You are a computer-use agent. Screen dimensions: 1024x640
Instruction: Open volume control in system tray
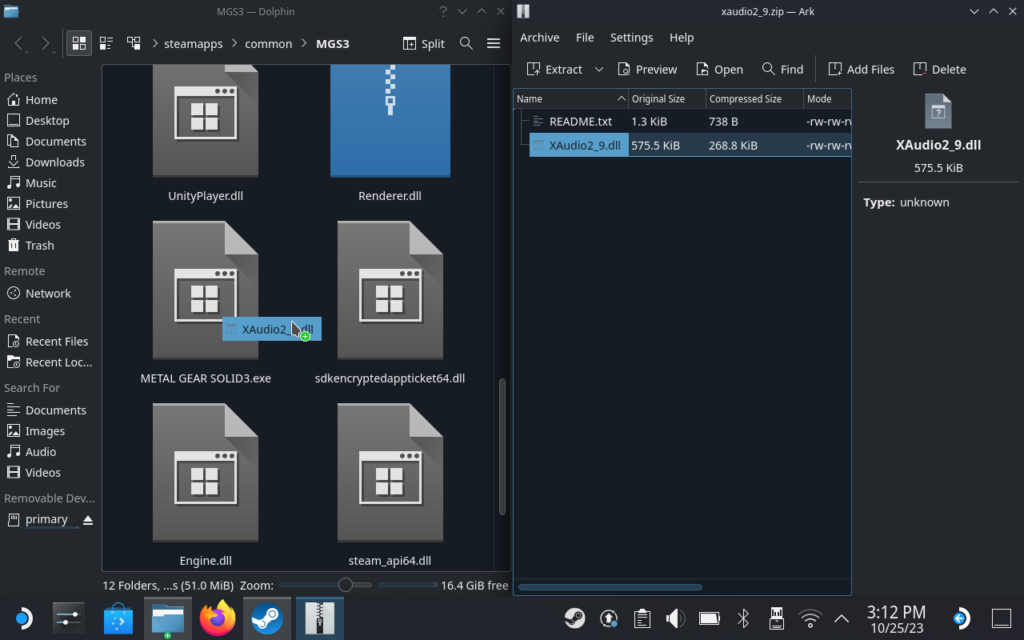click(675, 618)
